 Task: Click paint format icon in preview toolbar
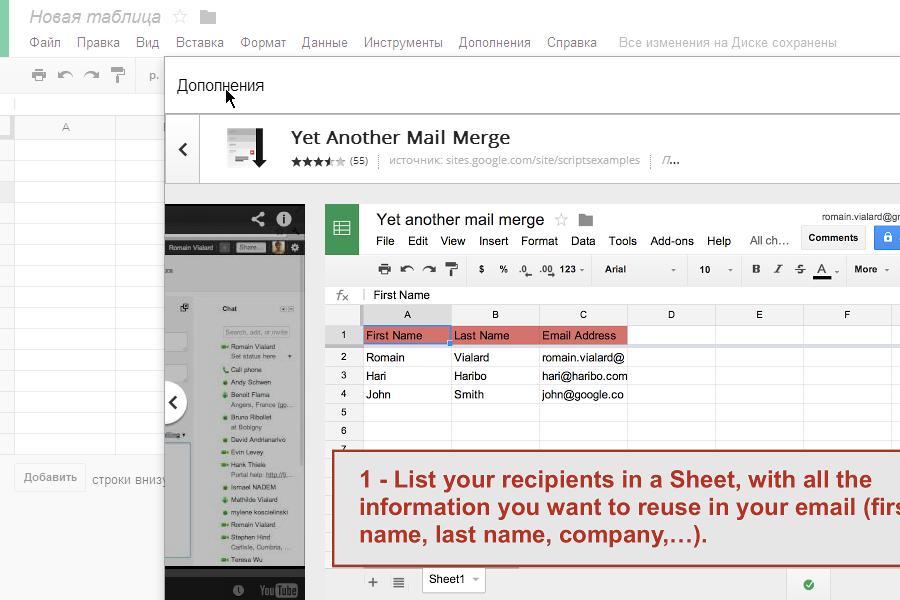452,269
